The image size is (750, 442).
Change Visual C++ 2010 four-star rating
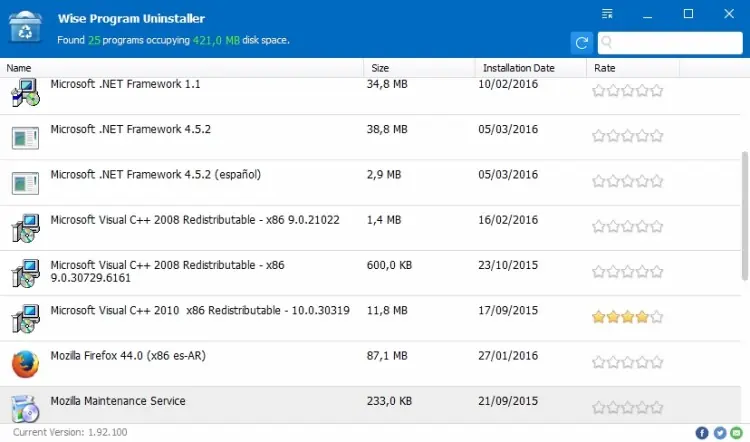[628, 317]
